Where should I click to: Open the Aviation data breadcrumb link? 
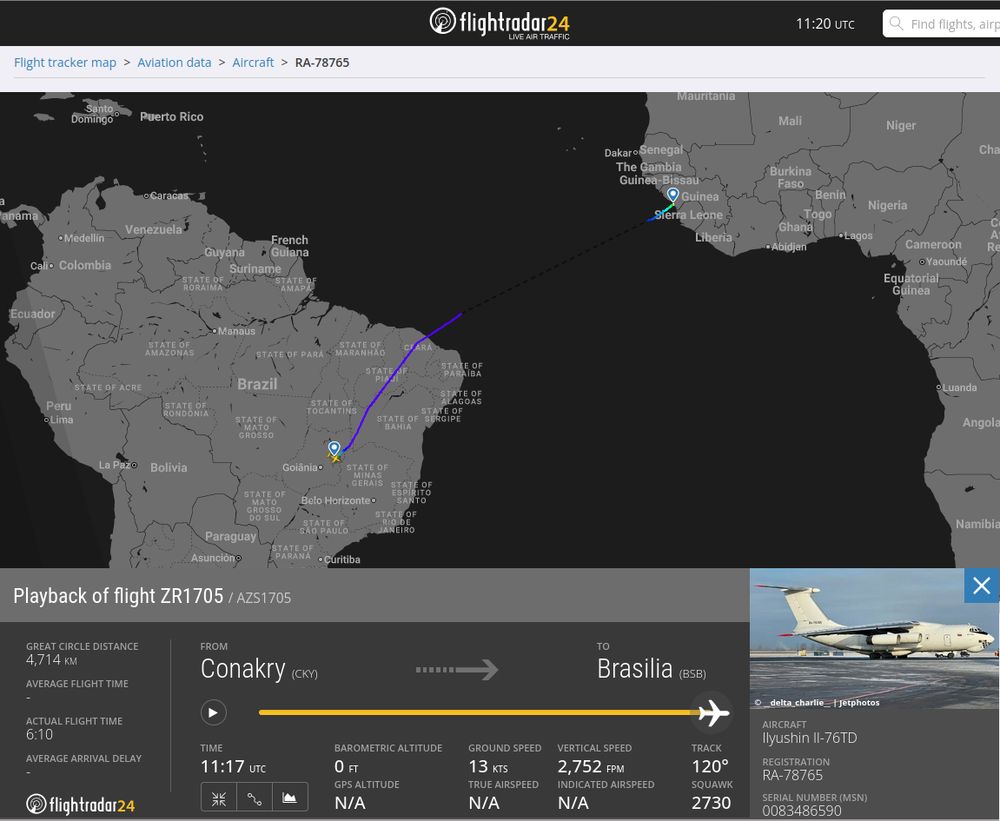(x=174, y=63)
